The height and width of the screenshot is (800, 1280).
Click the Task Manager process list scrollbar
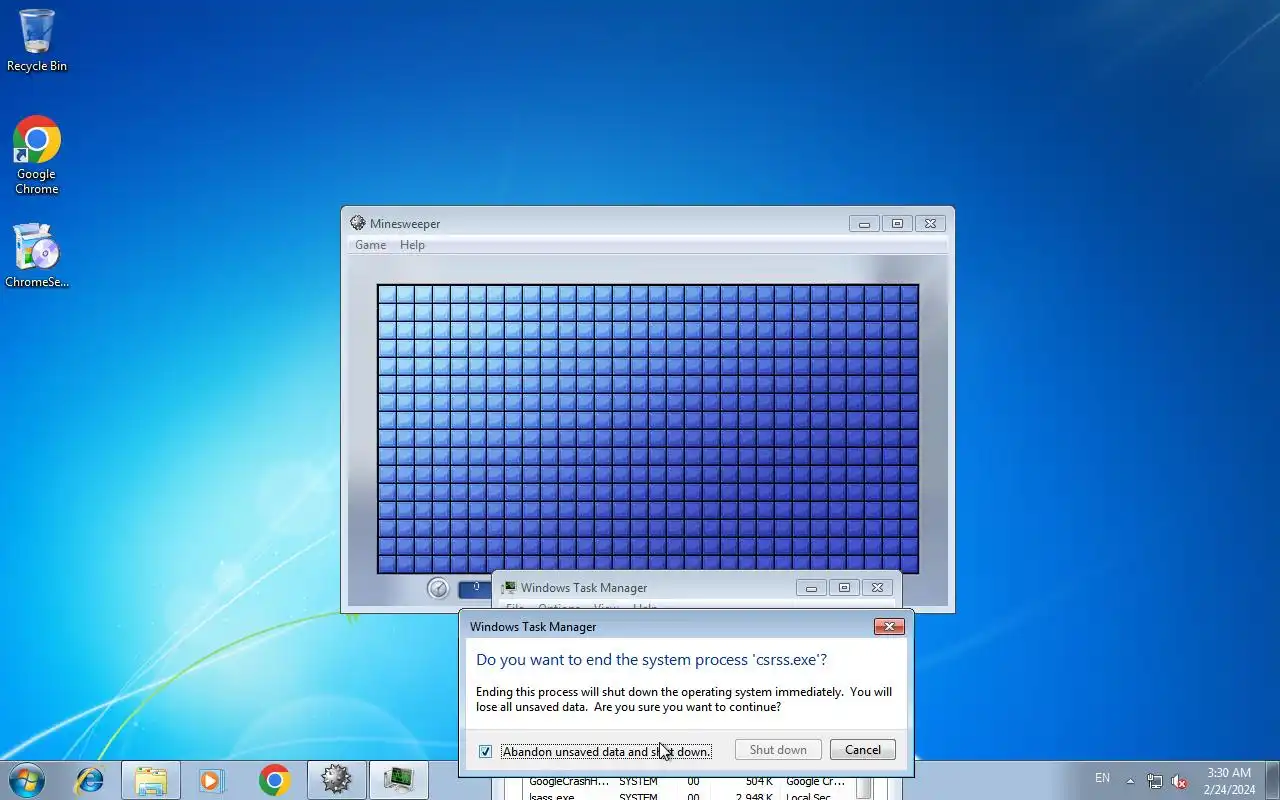(864, 788)
